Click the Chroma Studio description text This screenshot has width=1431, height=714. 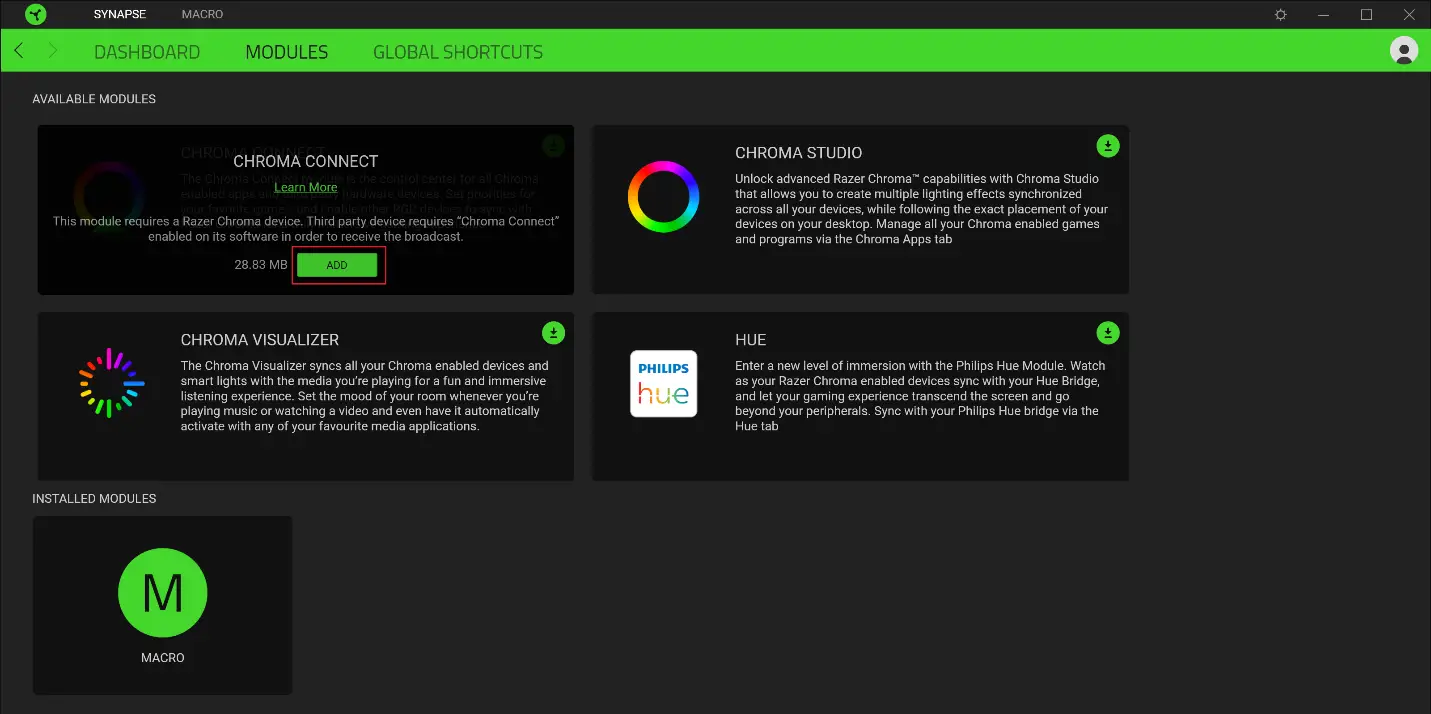click(x=921, y=209)
